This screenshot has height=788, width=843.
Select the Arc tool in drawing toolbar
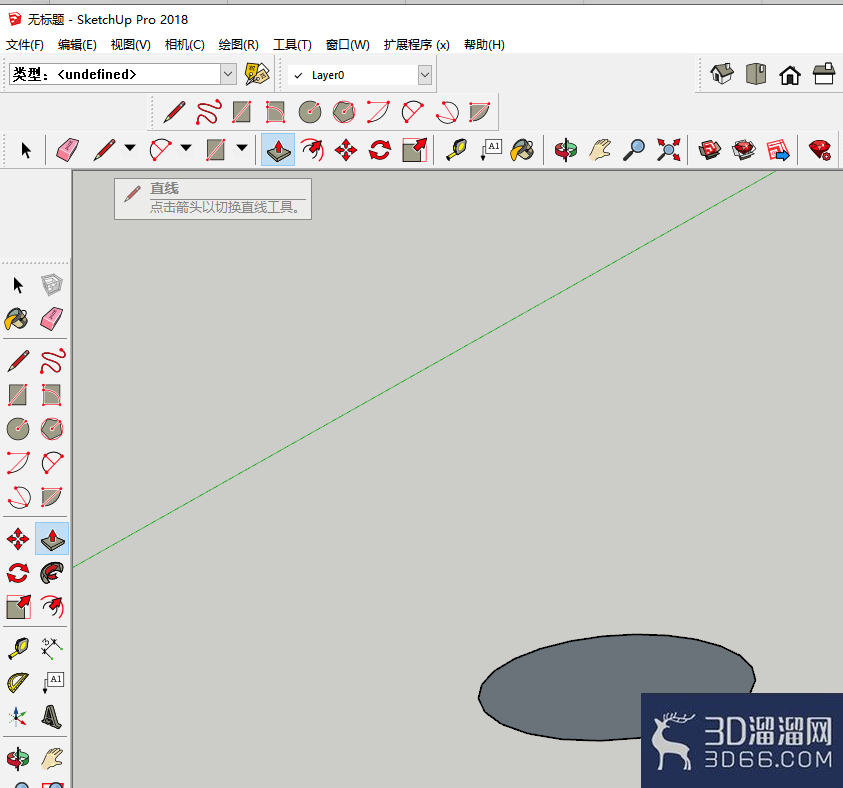coord(378,112)
